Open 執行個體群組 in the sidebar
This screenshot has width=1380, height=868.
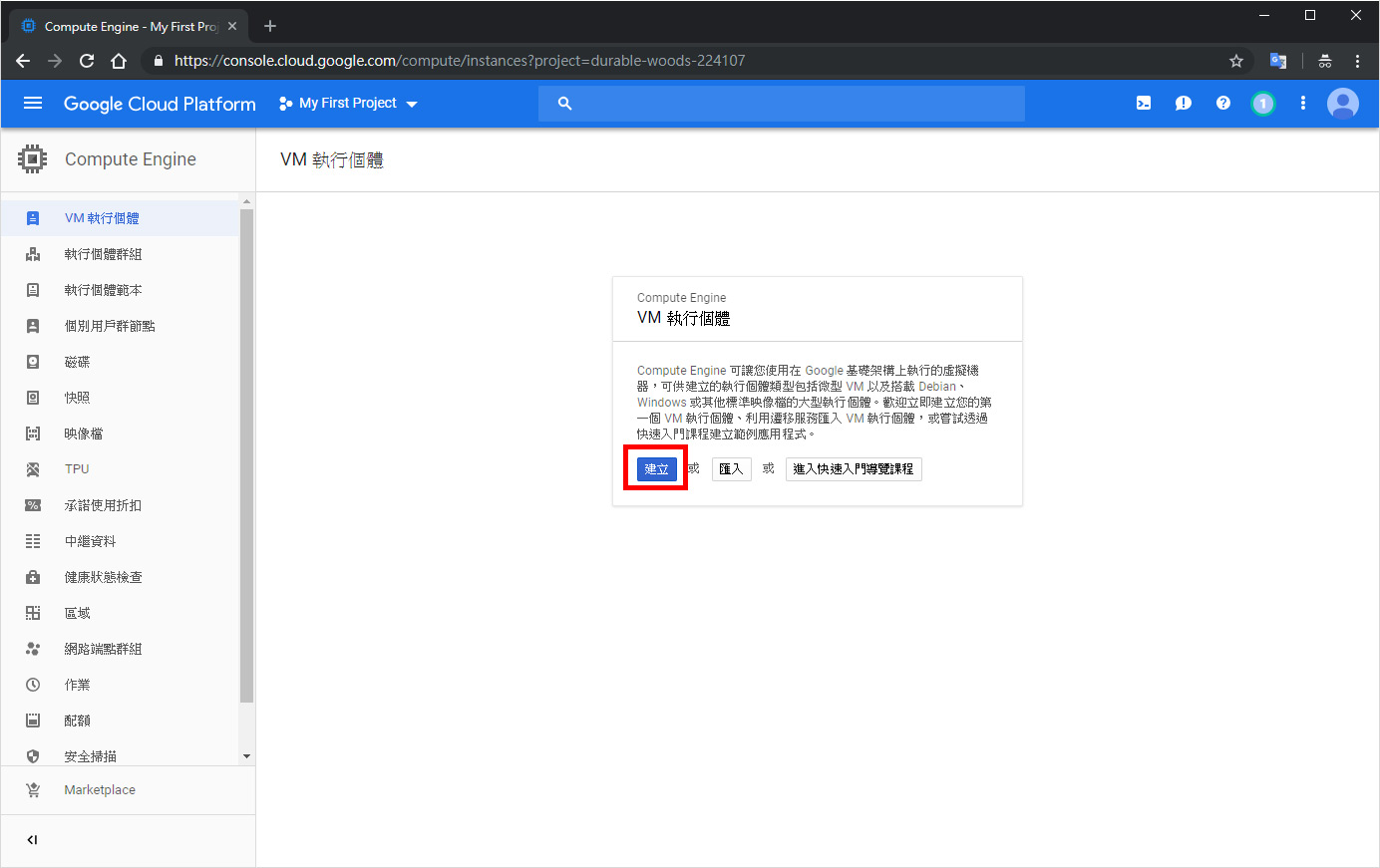coord(120,254)
